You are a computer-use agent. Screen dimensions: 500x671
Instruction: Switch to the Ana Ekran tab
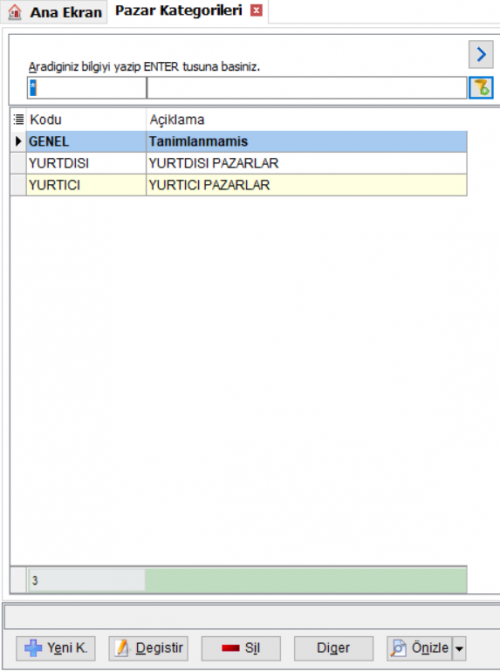[x=54, y=12]
